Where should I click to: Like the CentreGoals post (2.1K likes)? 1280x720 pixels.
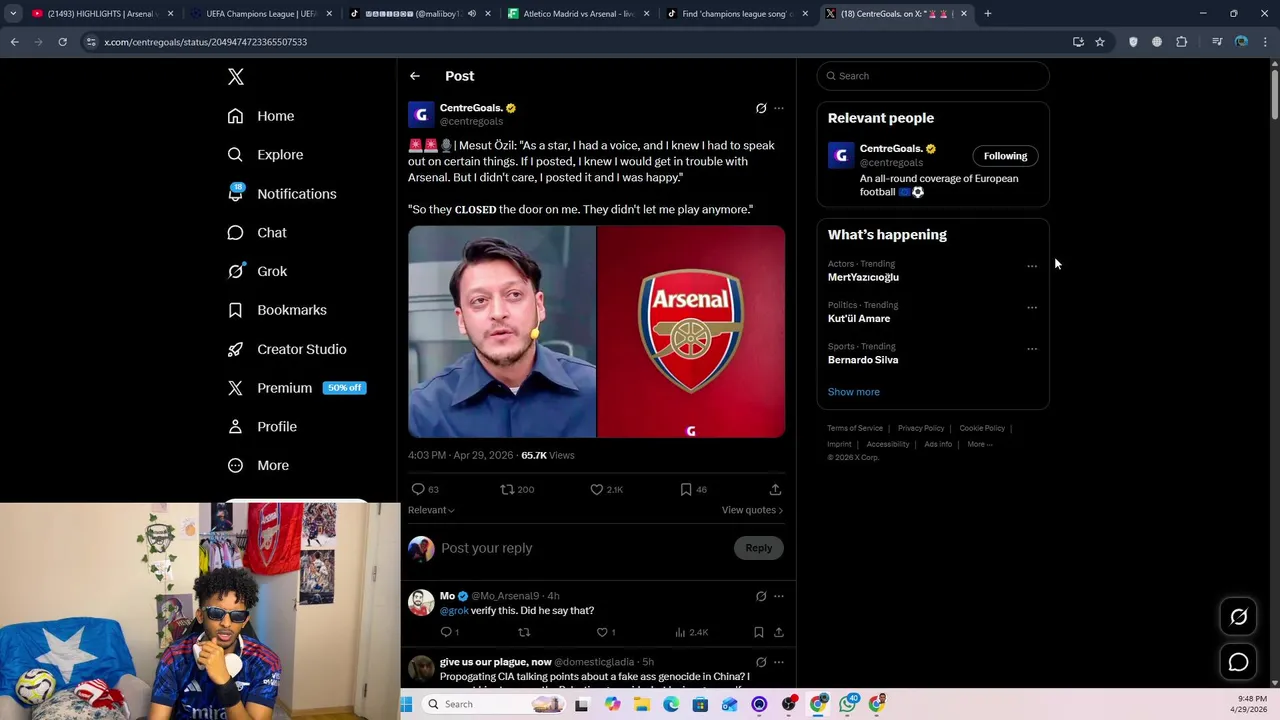(606, 489)
